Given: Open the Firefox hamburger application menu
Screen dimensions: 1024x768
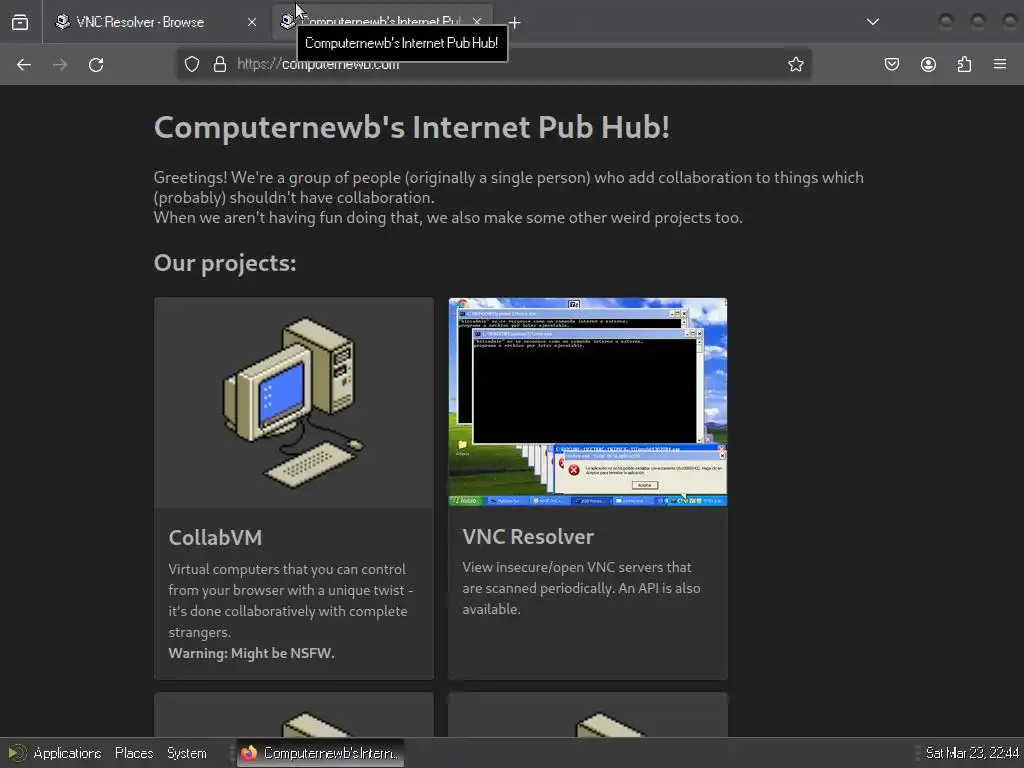Looking at the screenshot, I should coord(1000,64).
